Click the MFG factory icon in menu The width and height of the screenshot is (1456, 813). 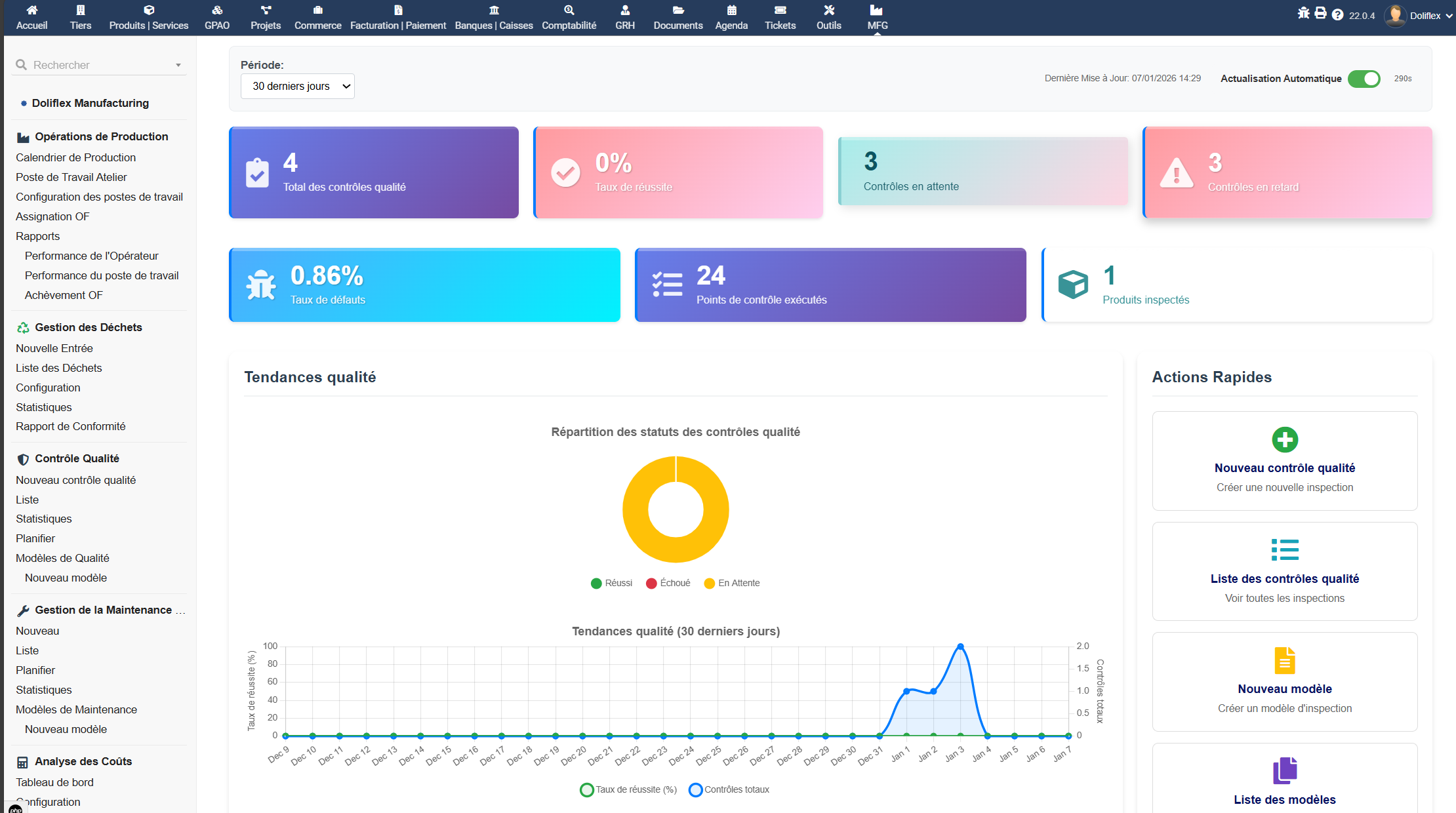pos(876,10)
